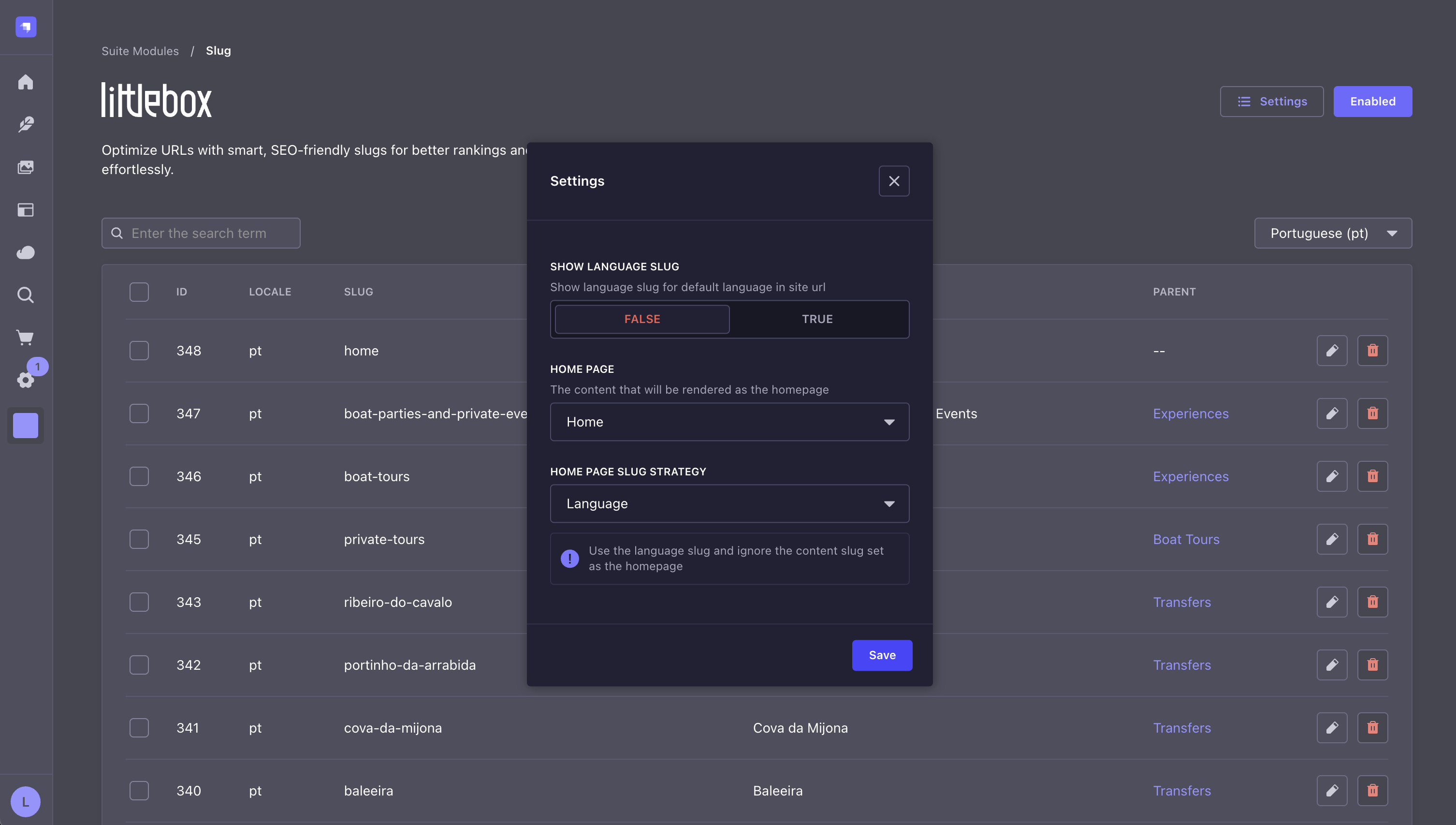Save the slug settings

click(882, 655)
